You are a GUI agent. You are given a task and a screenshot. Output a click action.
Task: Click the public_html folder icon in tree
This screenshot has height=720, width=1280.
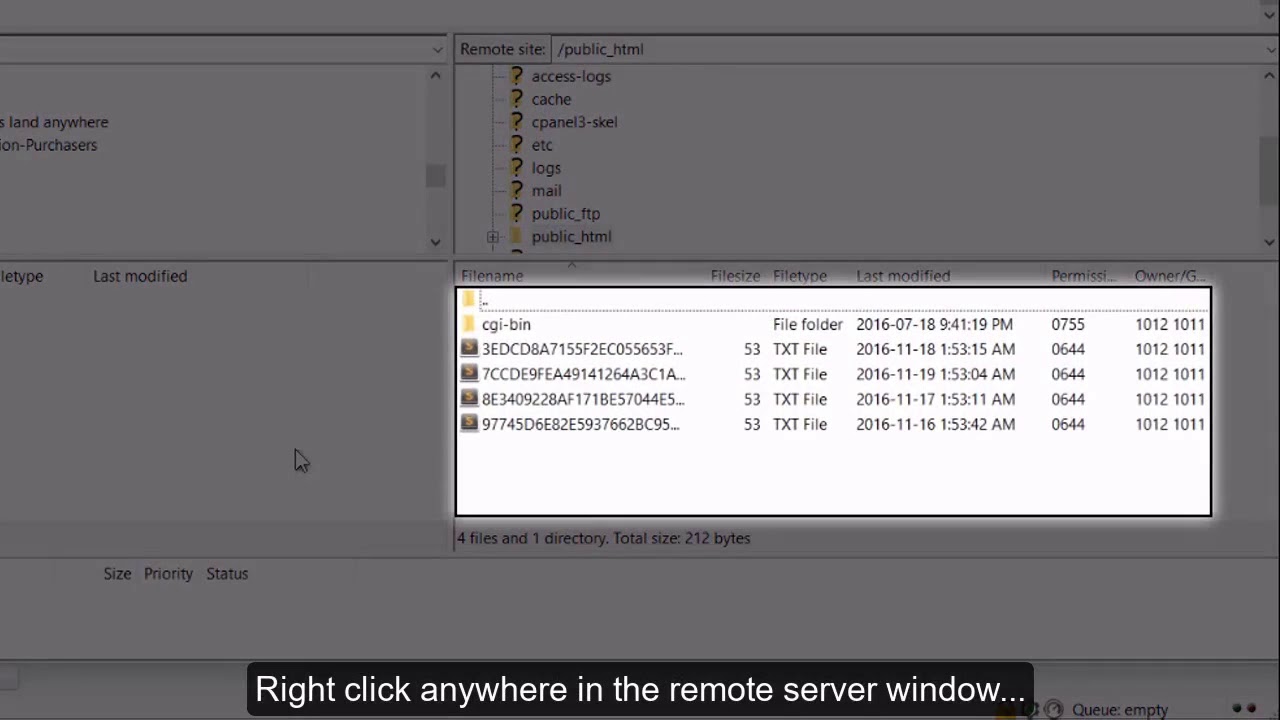[x=516, y=237]
